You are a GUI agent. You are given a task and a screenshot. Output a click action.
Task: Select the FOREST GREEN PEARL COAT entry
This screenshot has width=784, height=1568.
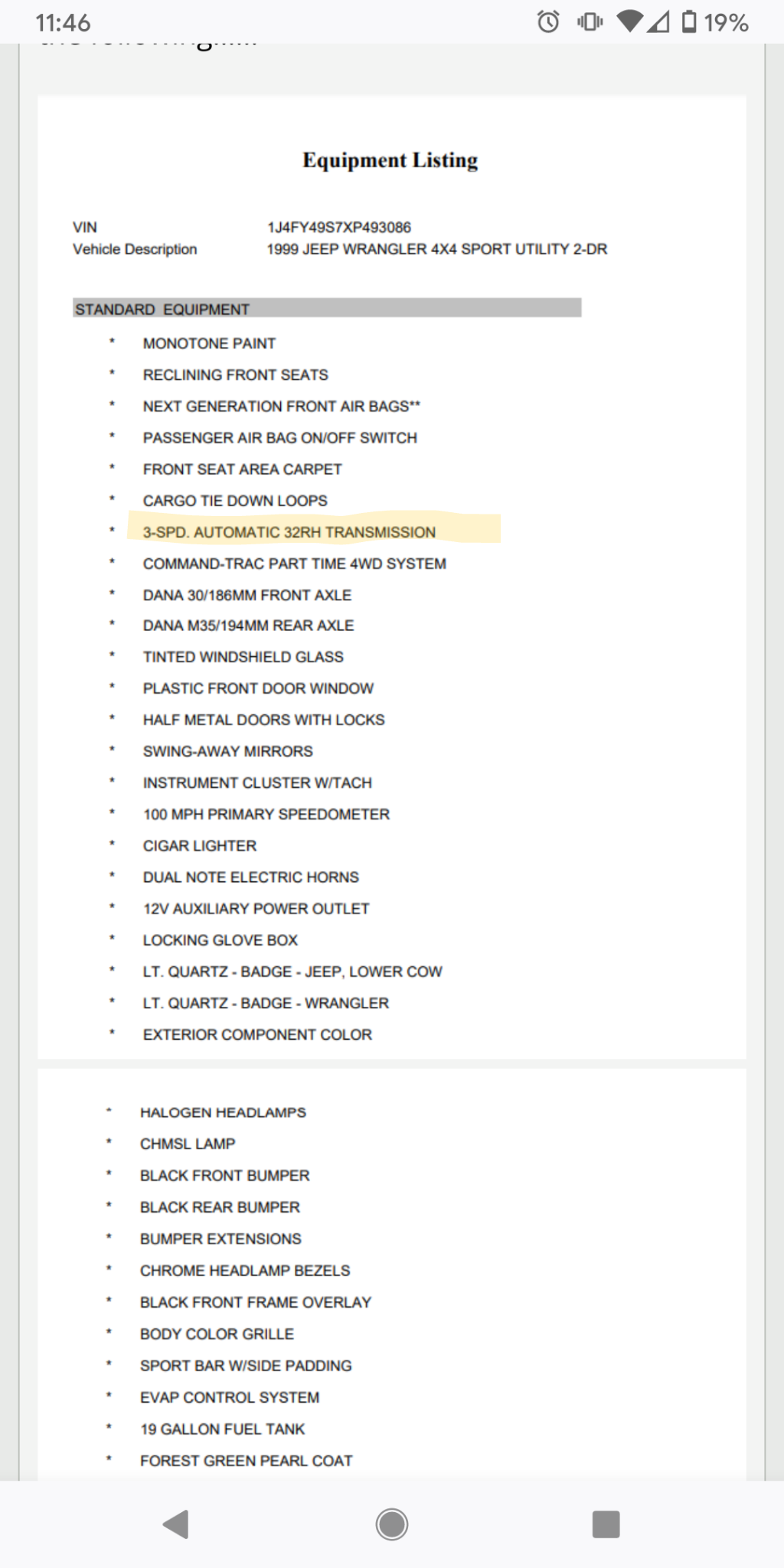[x=246, y=1461]
